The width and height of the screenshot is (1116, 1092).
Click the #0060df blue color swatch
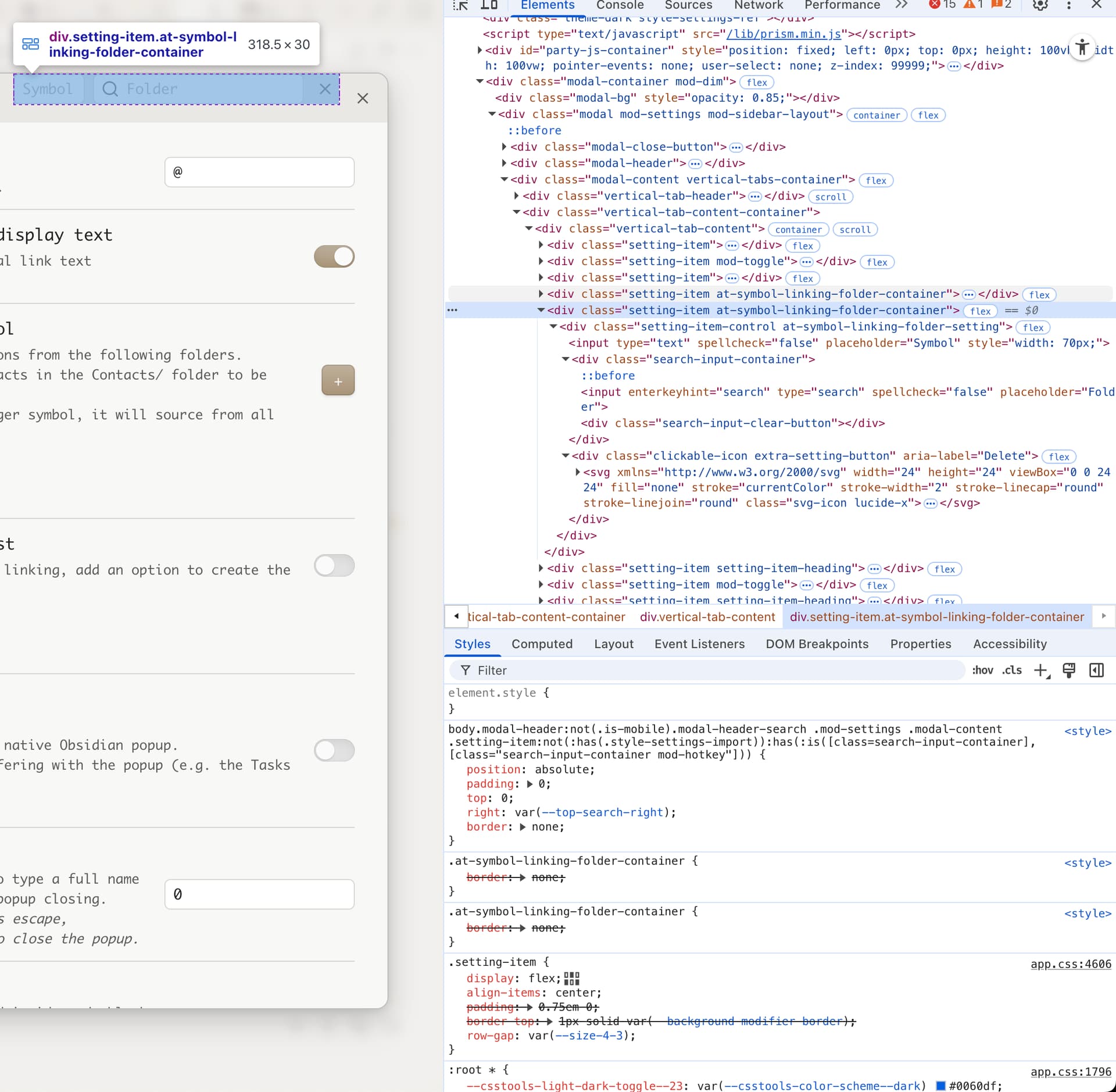(x=940, y=1086)
